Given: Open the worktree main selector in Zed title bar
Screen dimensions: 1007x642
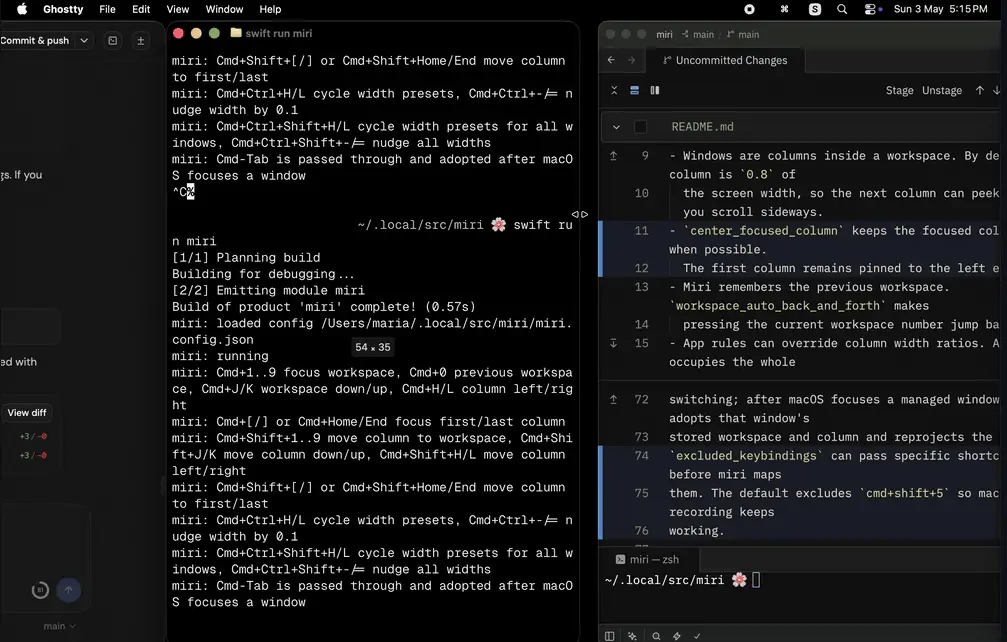Looking at the screenshot, I should pyautogui.click(x=697, y=35).
